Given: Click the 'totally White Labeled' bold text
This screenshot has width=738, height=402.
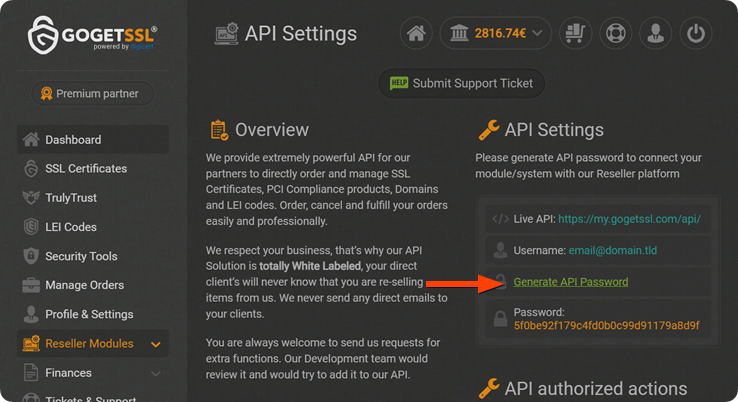Looking at the screenshot, I should pyautogui.click(x=310, y=266).
